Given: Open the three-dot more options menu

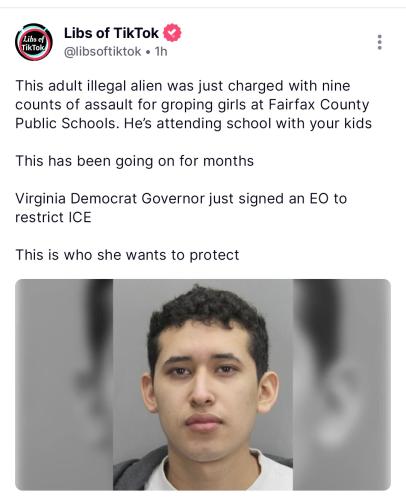Looking at the screenshot, I should (x=379, y=42).
